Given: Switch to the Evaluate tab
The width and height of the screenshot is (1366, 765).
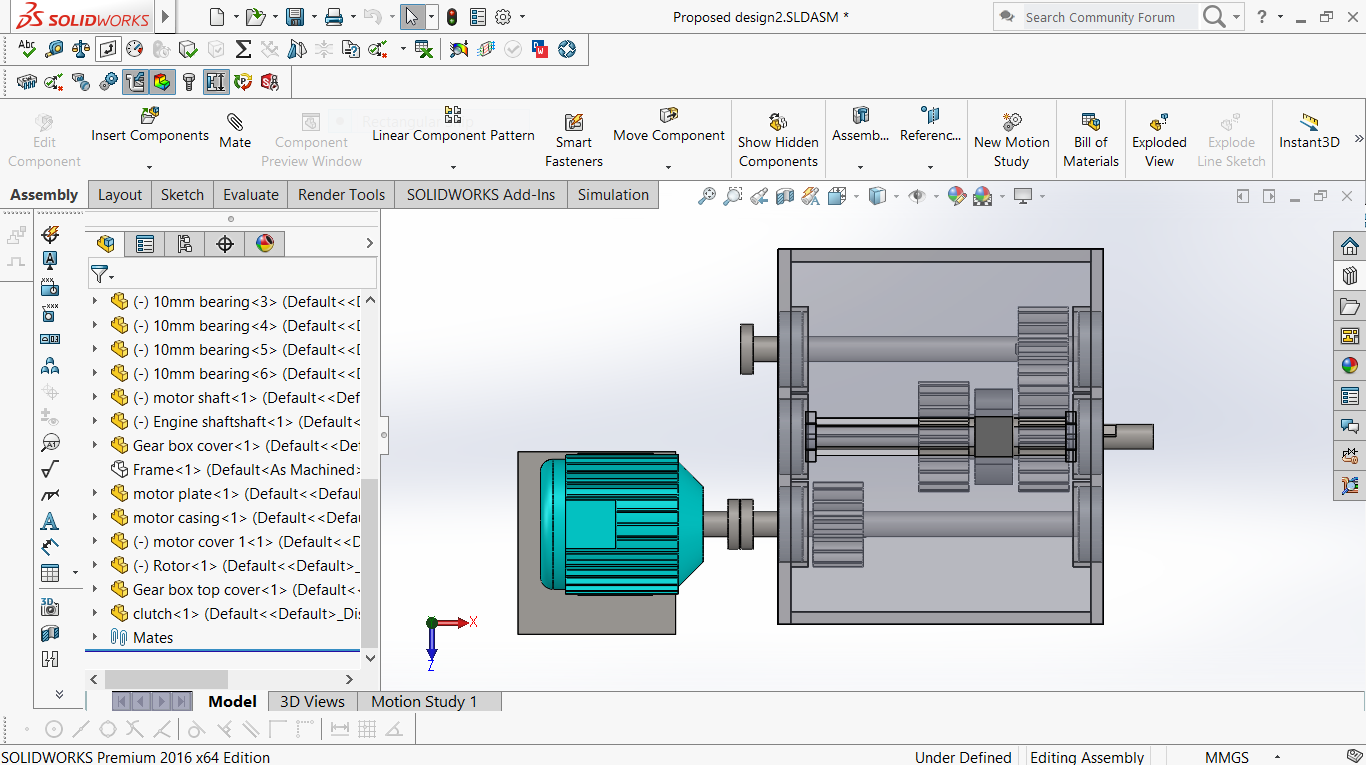Looking at the screenshot, I should (251, 195).
